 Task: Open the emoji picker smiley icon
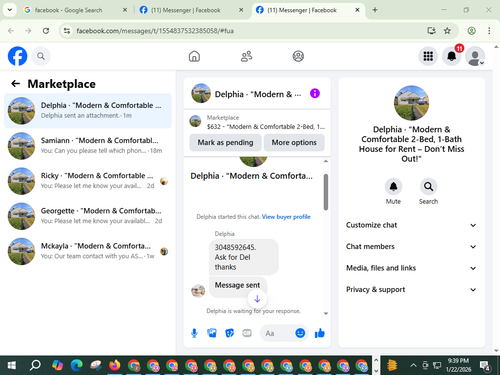pos(300,333)
